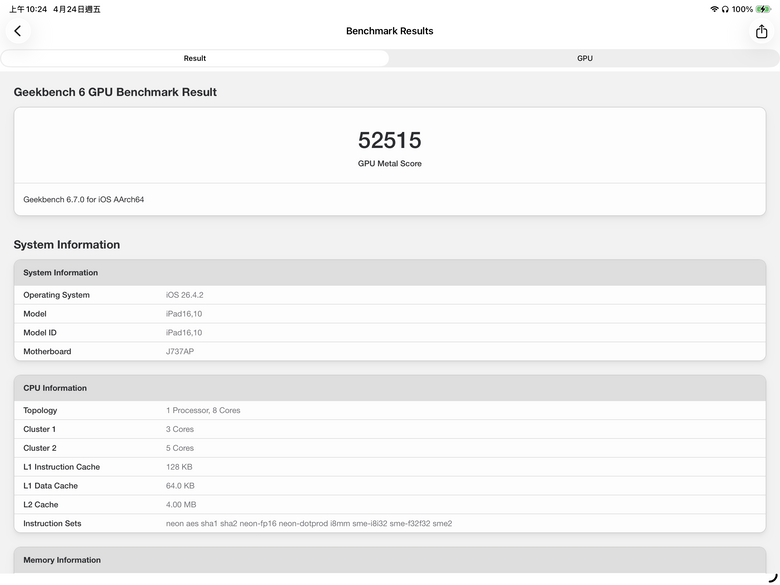Select the Operating System row label
The image size is (780, 585).
[56, 295]
